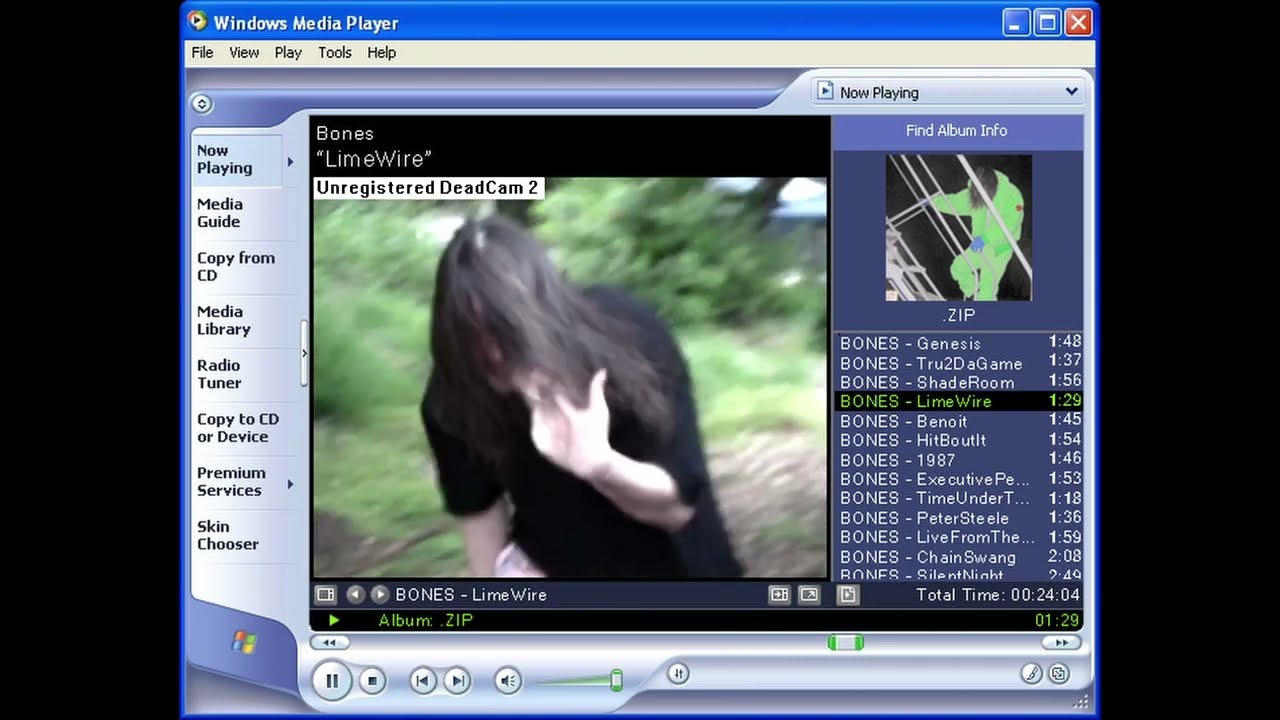Skip to previous track button
1280x720 pixels.
coord(423,681)
